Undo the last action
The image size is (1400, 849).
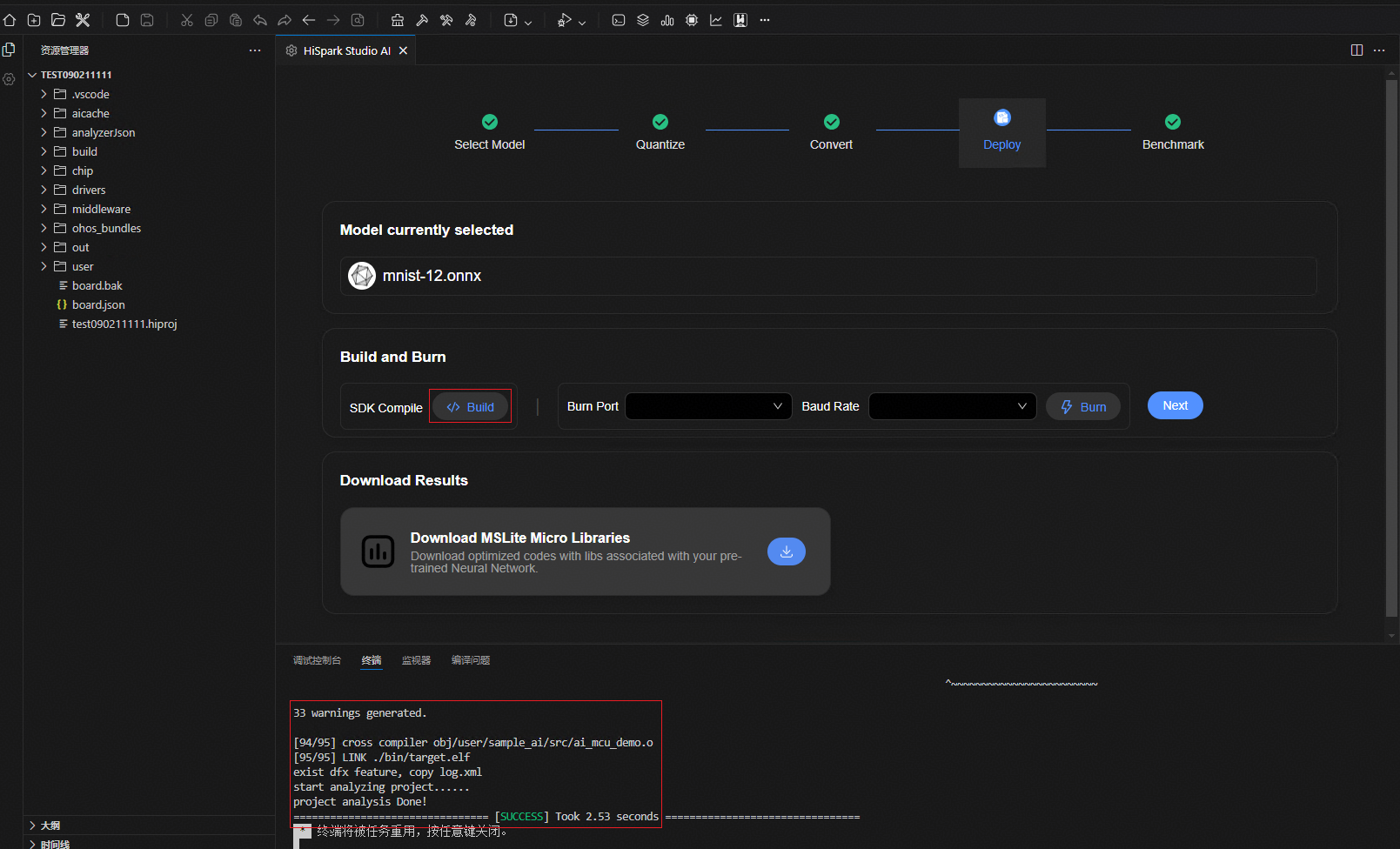coord(260,20)
